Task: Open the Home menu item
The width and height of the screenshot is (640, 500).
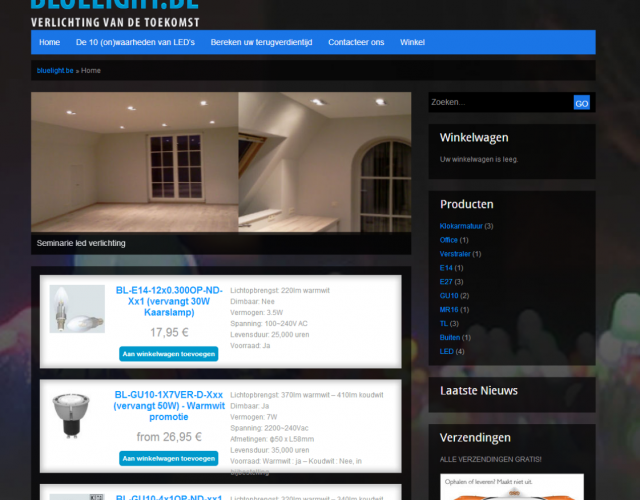Action: coord(49,42)
